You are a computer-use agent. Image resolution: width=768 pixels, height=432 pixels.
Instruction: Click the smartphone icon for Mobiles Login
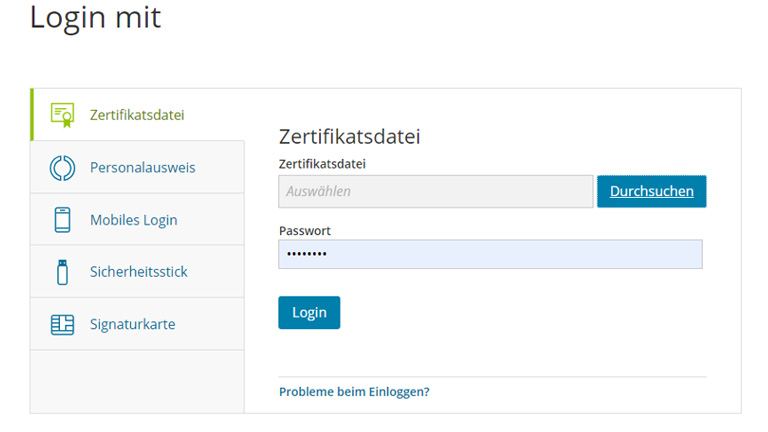[x=62, y=220]
